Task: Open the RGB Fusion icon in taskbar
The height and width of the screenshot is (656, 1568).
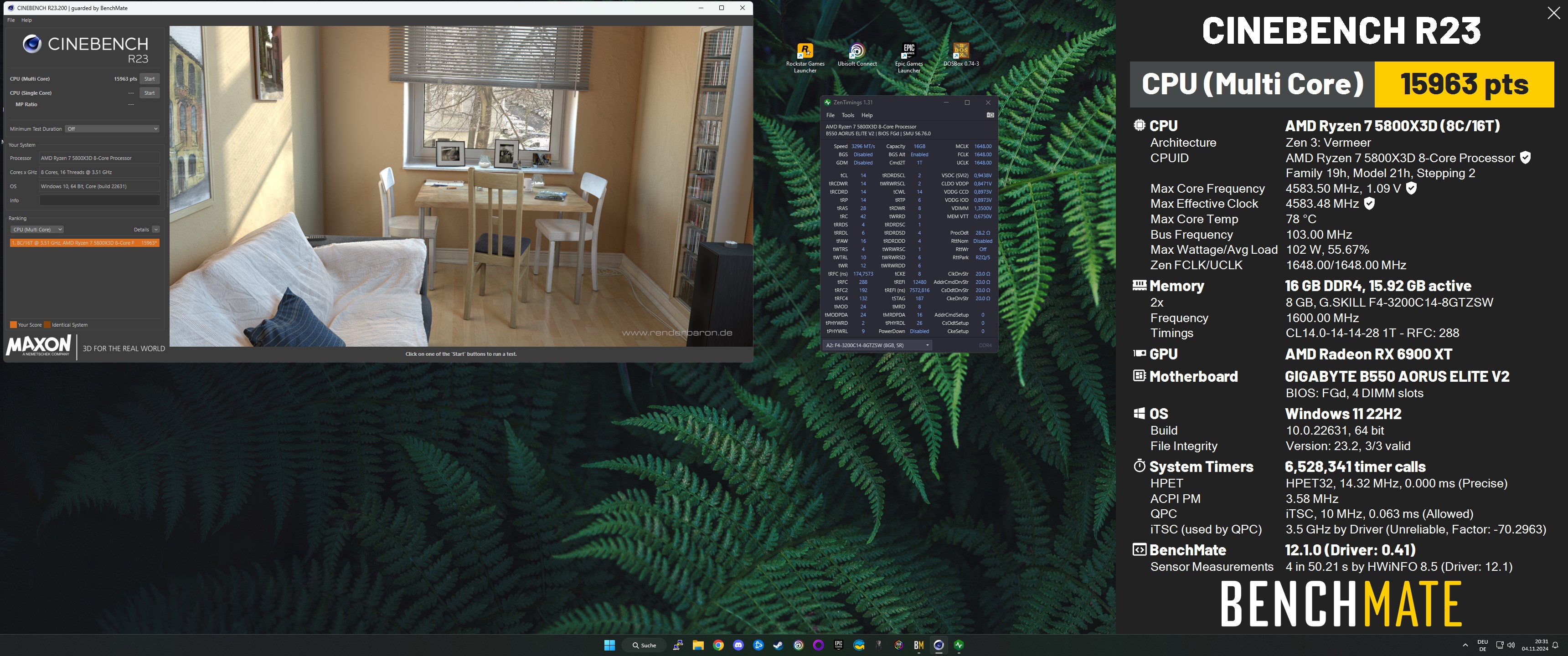Action: tap(898, 645)
